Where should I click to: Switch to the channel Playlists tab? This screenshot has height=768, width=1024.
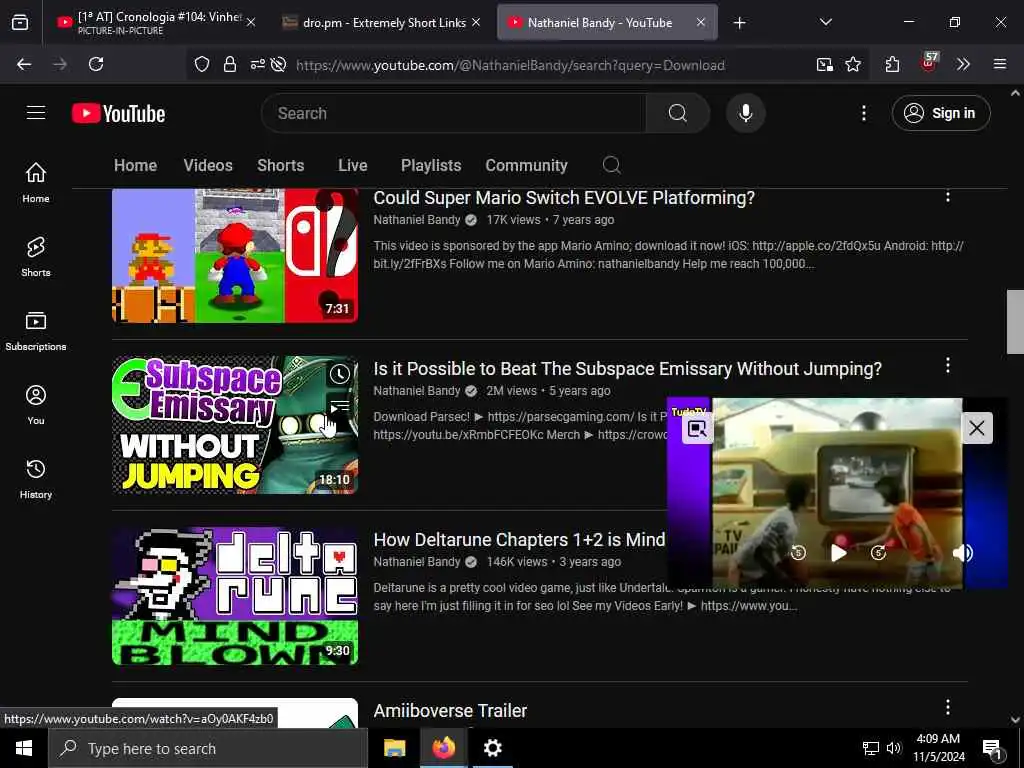click(x=431, y=165)
